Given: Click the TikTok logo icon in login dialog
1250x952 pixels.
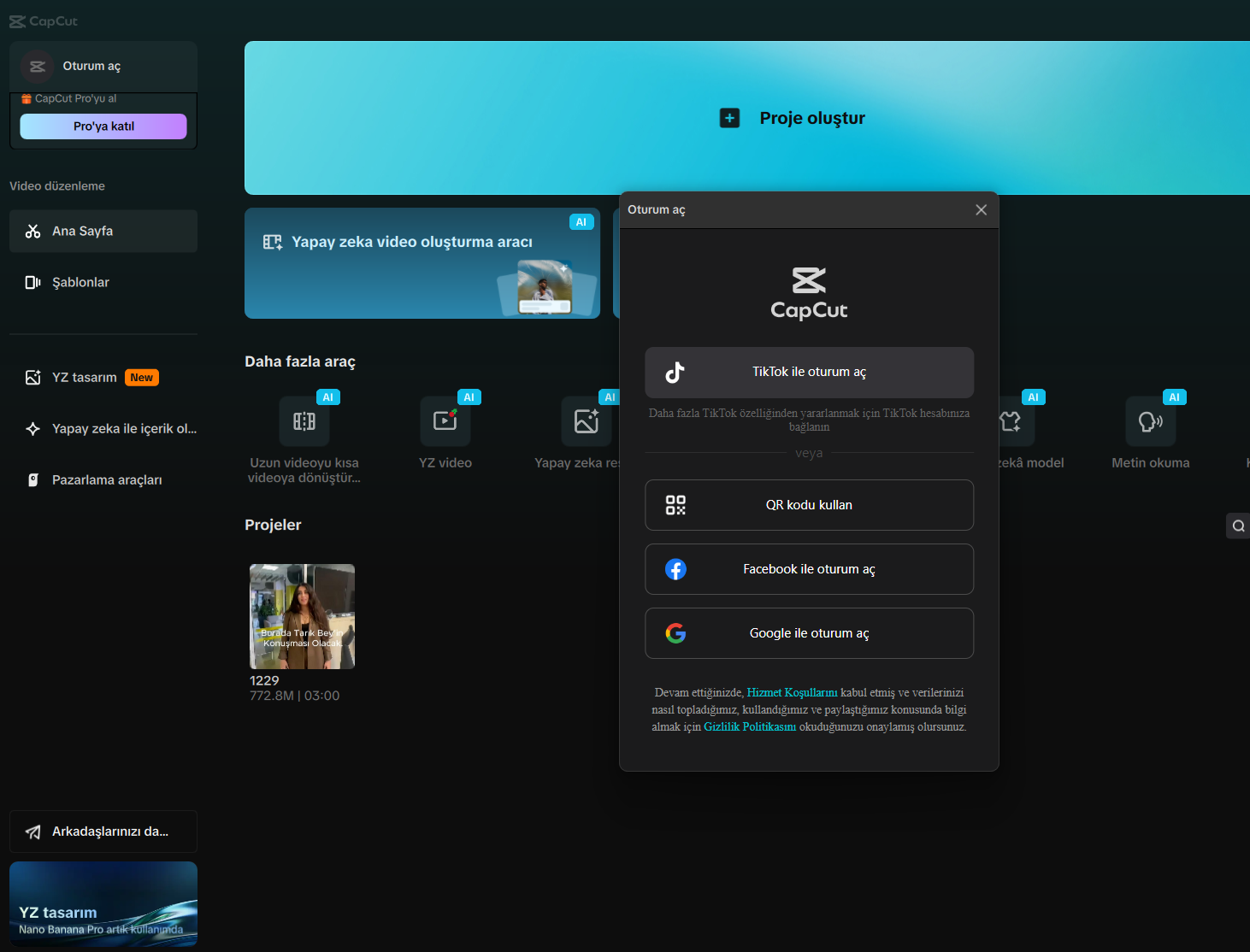Looking at the screenshot, I should [x=675, y=372].
